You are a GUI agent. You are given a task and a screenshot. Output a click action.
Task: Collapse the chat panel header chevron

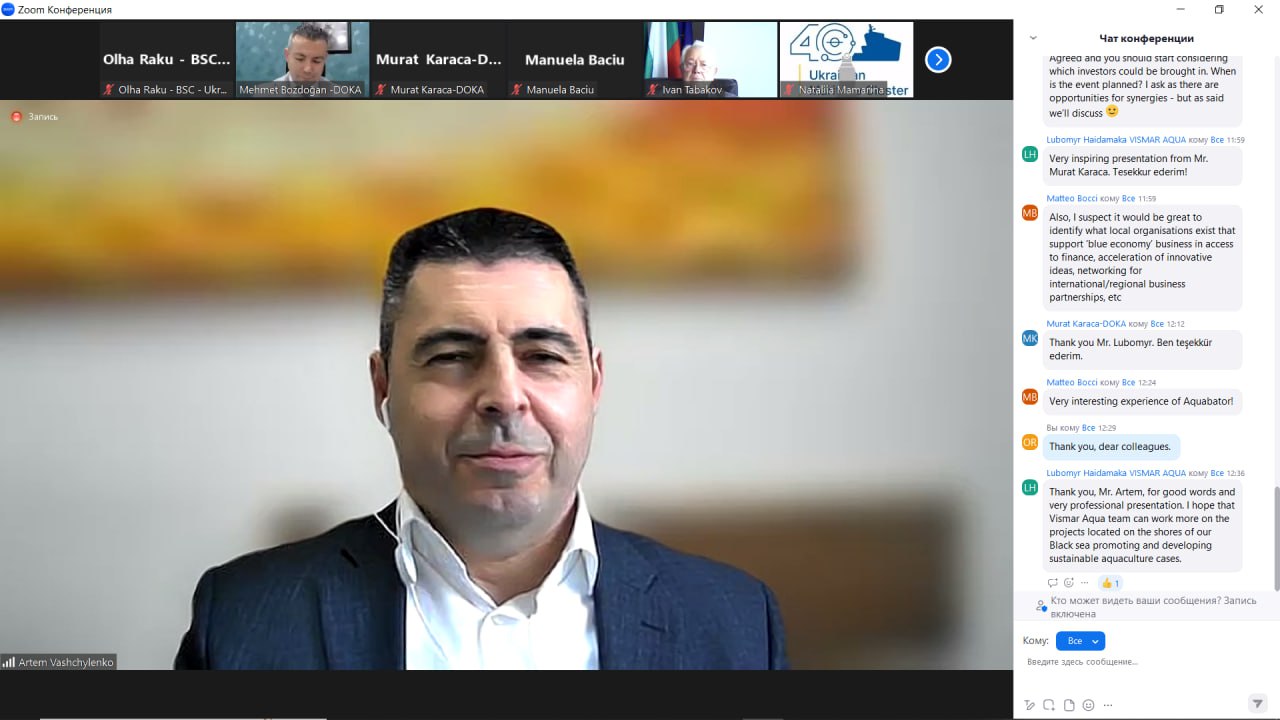tap(1033, 38)
